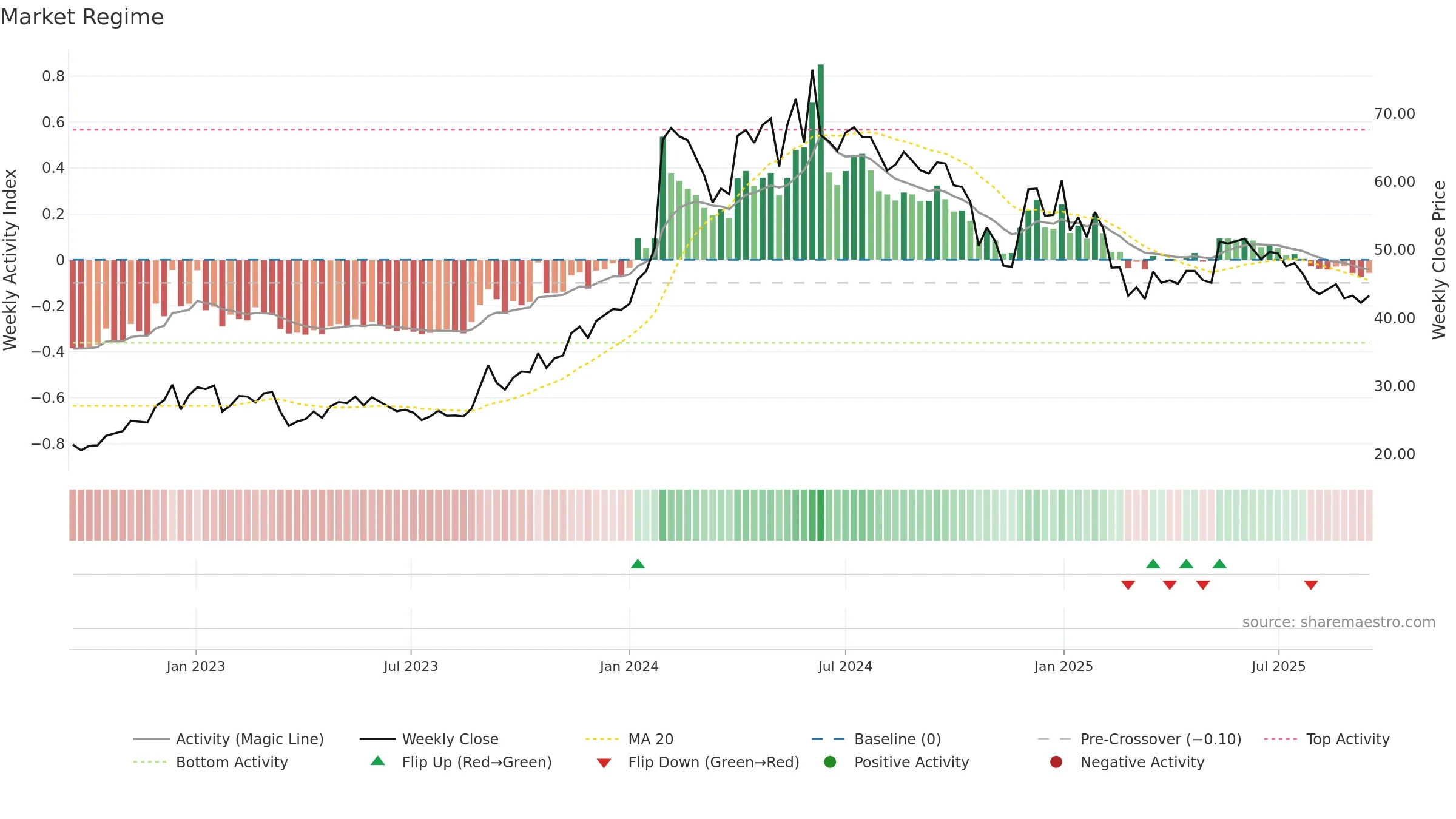This screenshot has height=819, width=1456.
Task: Click the Weekly Close Price axis title
Action: click(x=1439, y=260)
